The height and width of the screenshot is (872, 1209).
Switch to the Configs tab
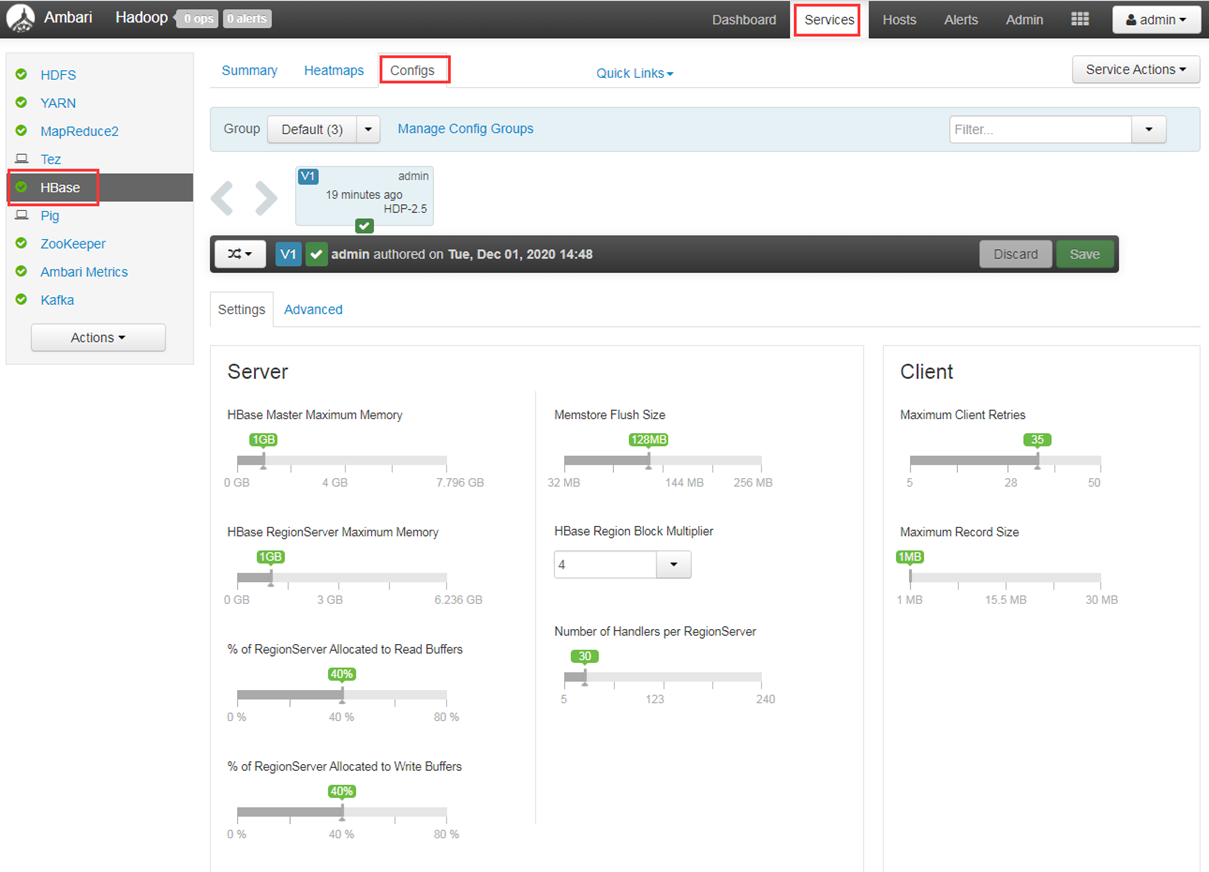[x=413, y=70]
